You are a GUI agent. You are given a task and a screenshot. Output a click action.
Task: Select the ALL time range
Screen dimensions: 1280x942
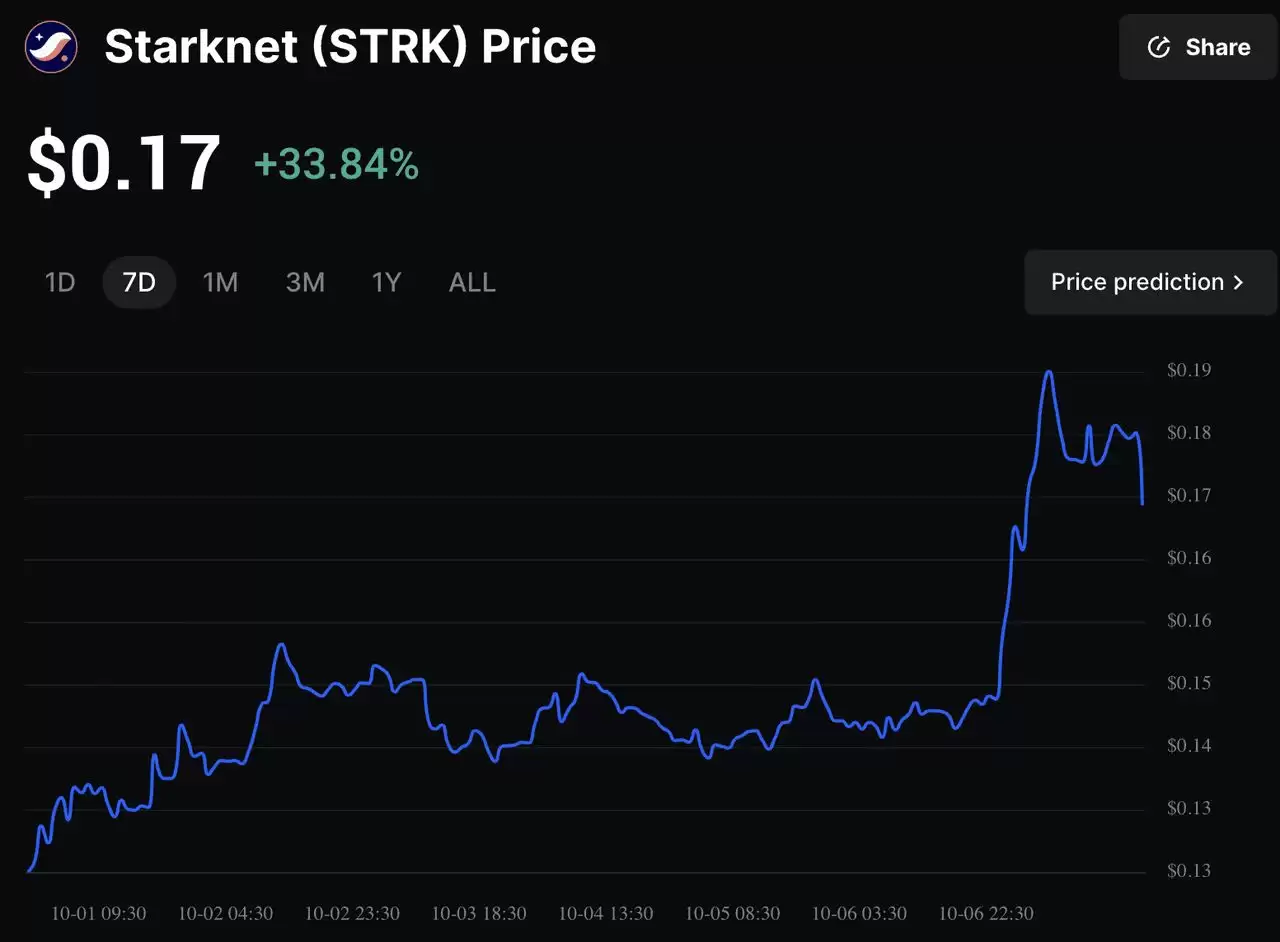[471, 282]
